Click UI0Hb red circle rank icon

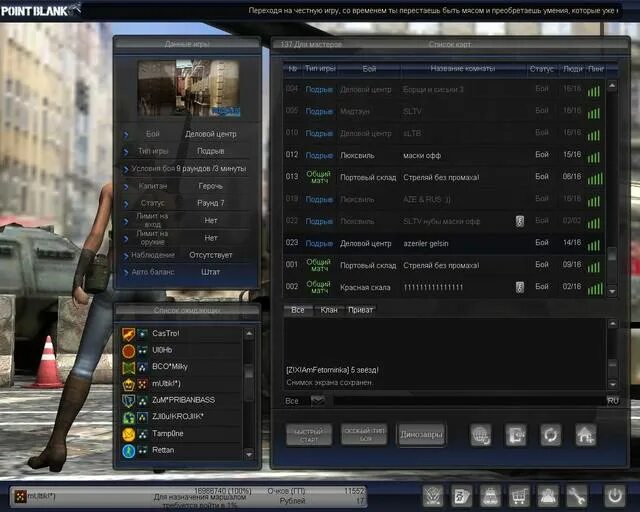pyautogui.click(x=128, y=350)
